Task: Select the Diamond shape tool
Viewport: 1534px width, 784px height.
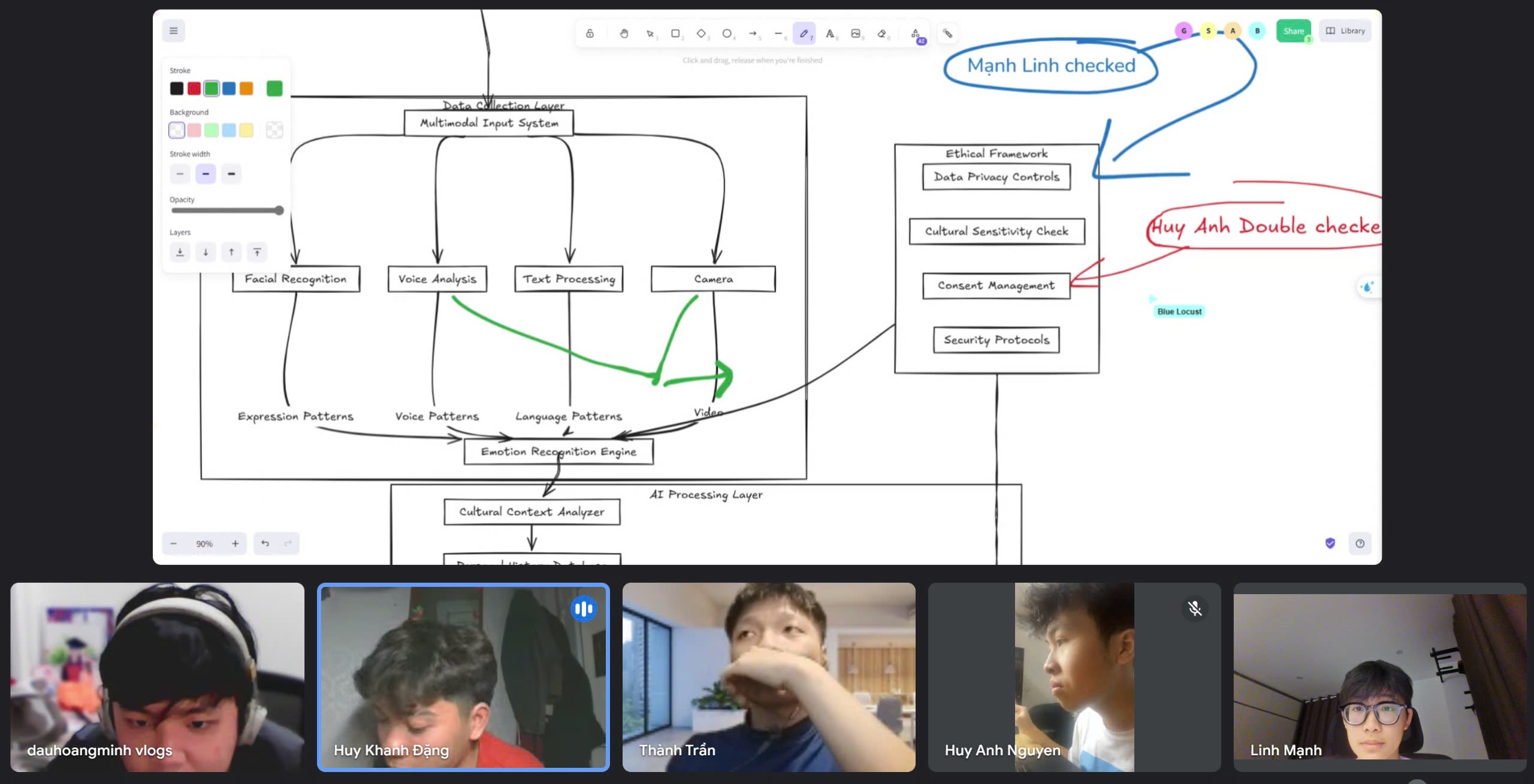Action: point(701,34)
